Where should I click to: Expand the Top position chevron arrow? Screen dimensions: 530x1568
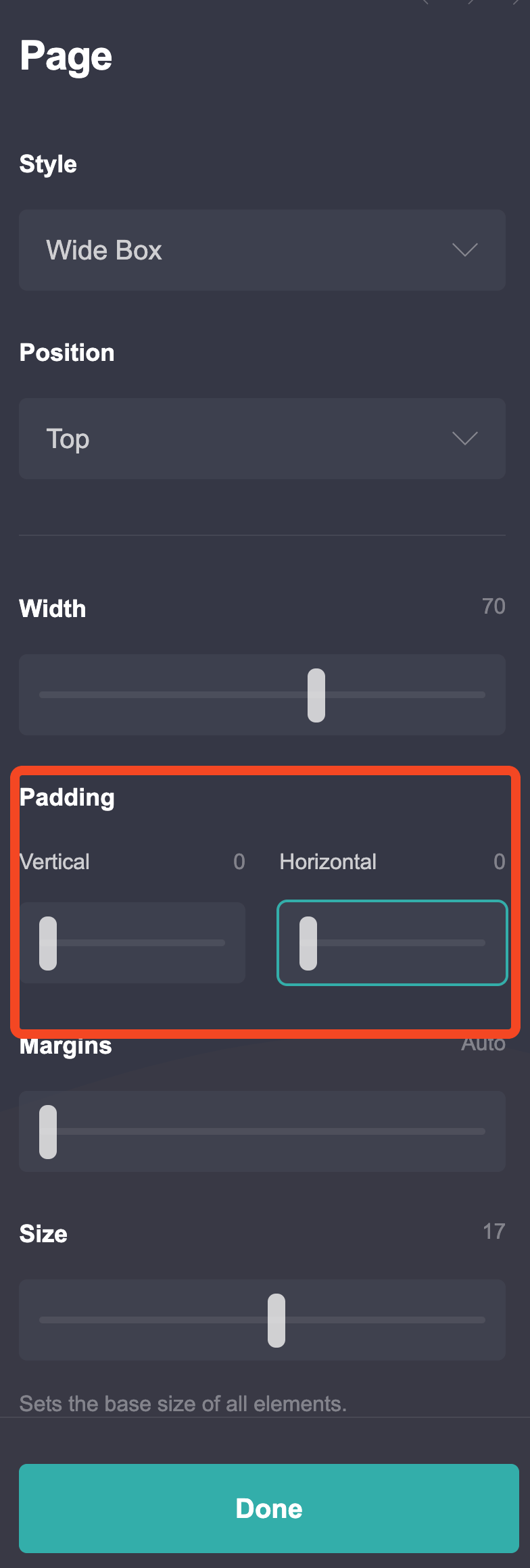[x=464, y=439]
